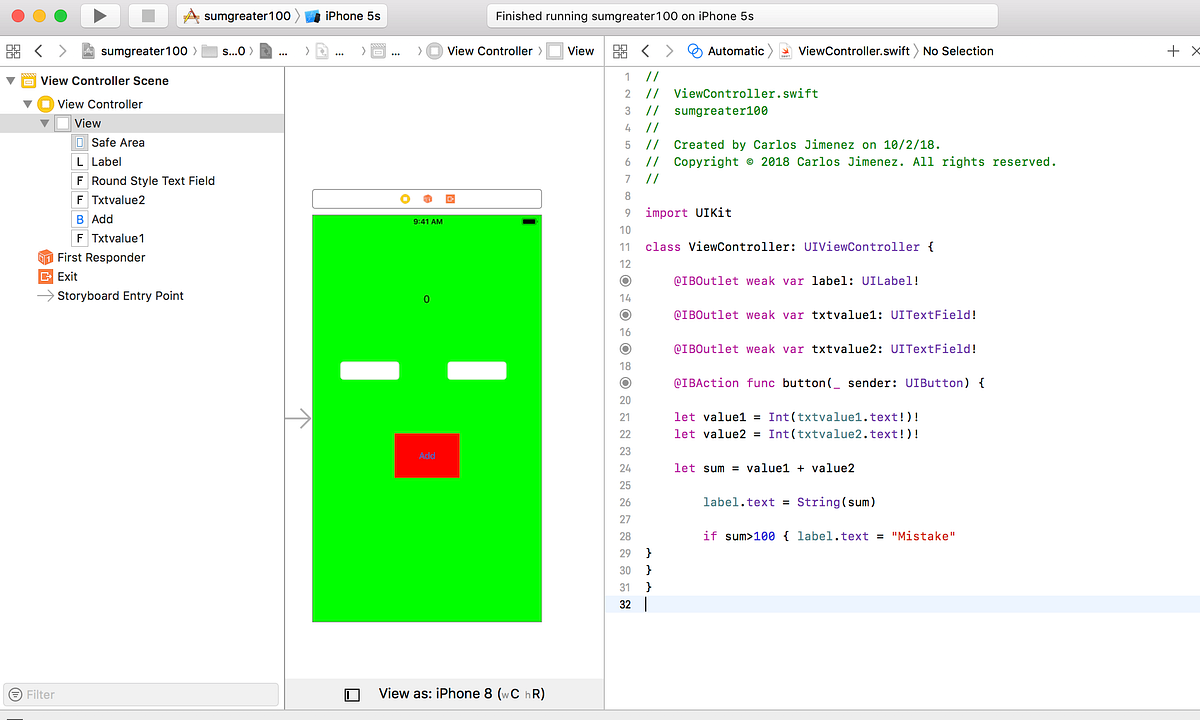Image resolution: width=1200 pixels, height=720 pixels.
Task: Collapse the View disclosure triangle
Action: click(45, 123)
